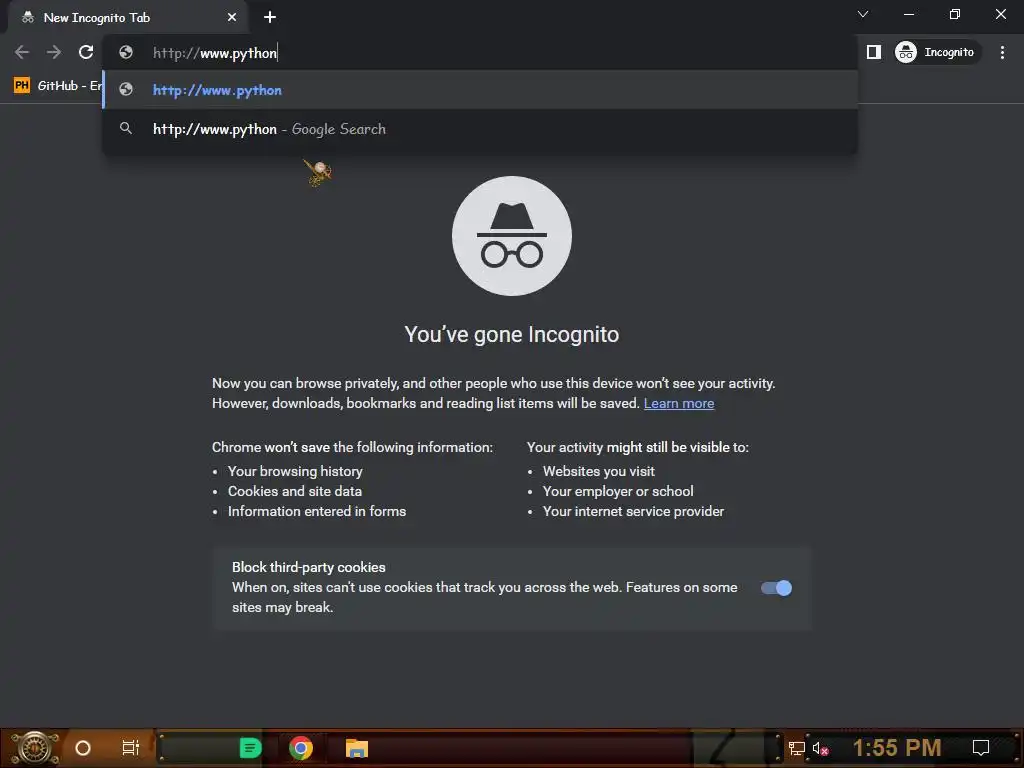Launch the green notes app on taskbar
The height and width of the screenshot is (768, 1024).
pos(250,748)
